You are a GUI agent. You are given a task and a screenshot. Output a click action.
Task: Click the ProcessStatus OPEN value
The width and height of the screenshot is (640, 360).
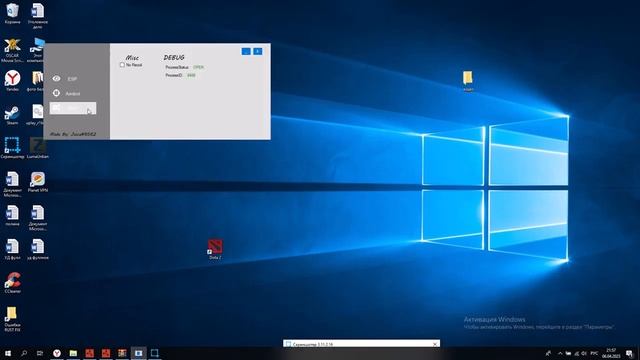pyautogui.click(x=198, y=67)
